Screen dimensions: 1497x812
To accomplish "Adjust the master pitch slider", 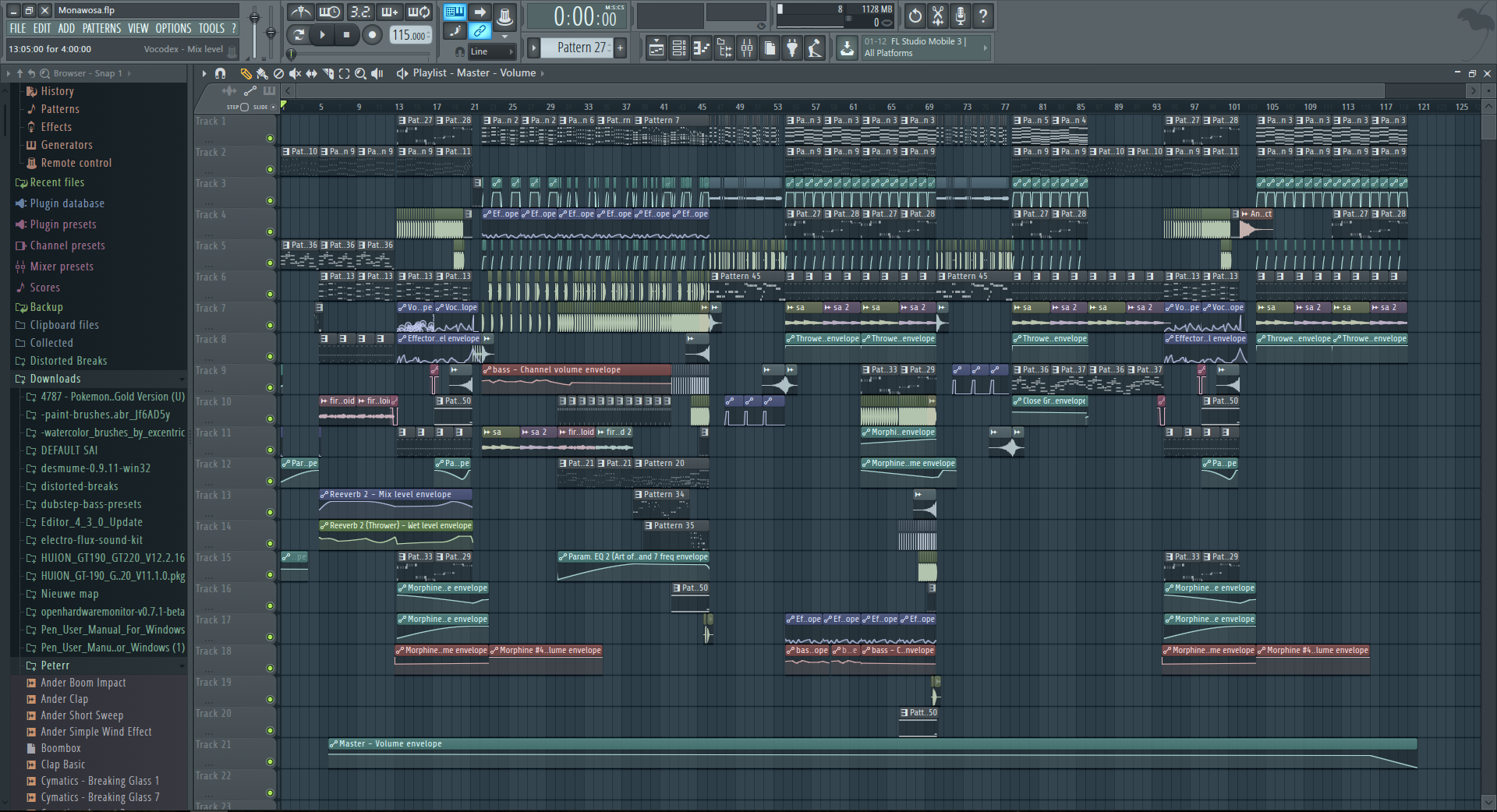I will (x=271, y=33).
